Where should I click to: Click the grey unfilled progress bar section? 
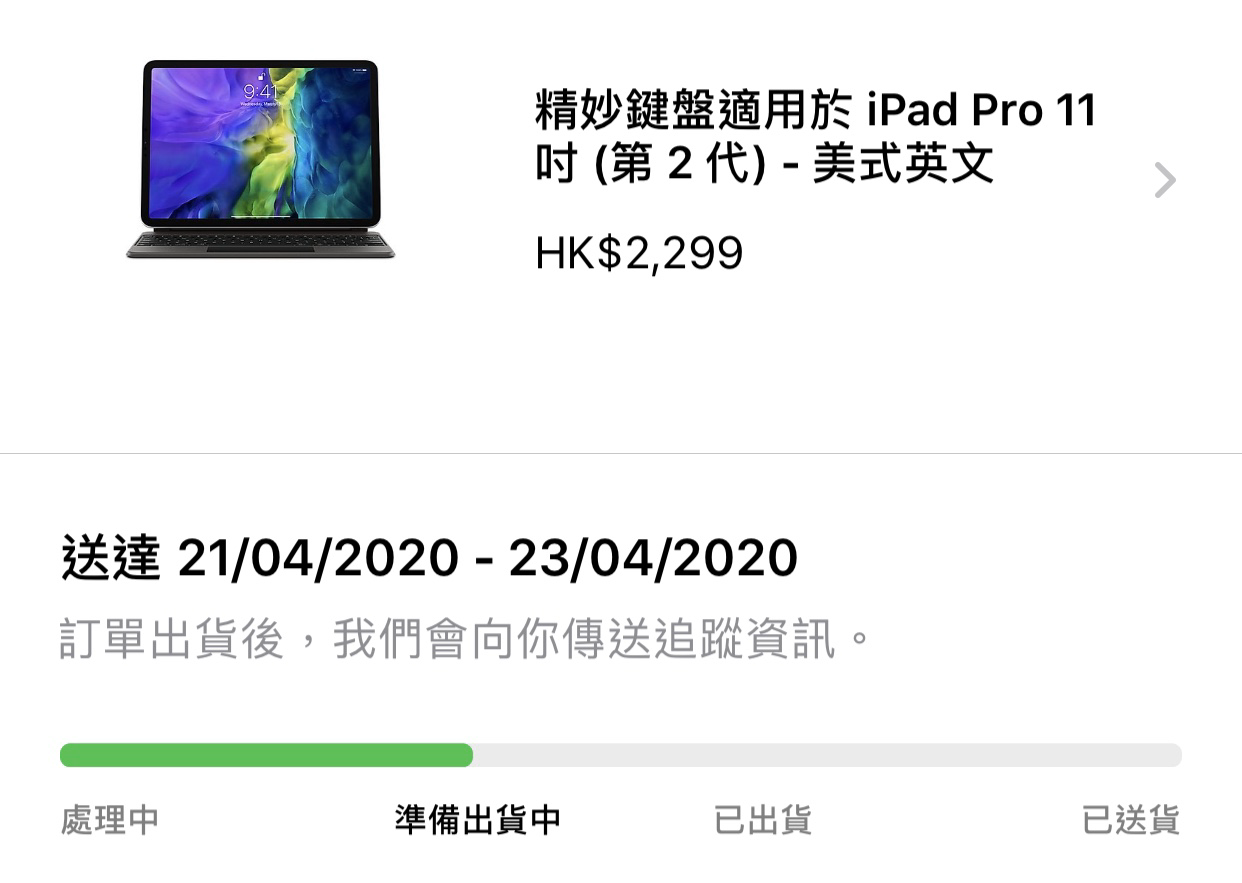(827, 755)
